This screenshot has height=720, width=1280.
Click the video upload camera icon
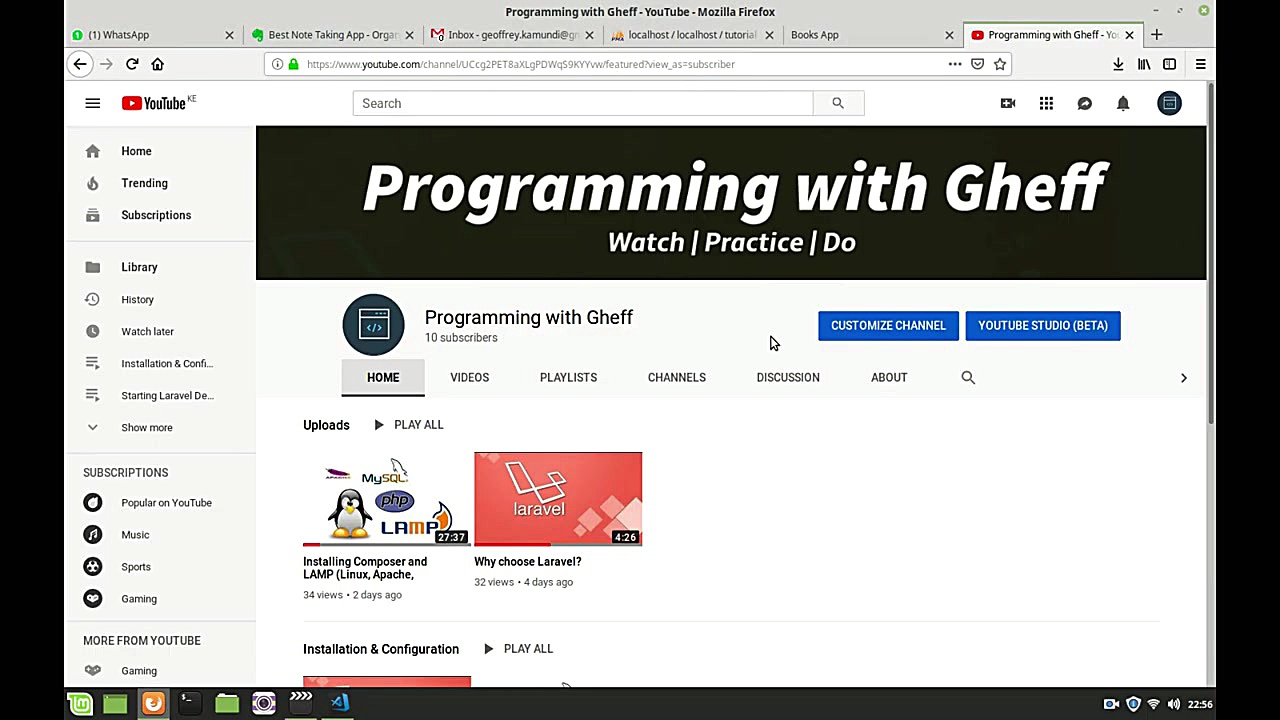(x=1008, y=103)
